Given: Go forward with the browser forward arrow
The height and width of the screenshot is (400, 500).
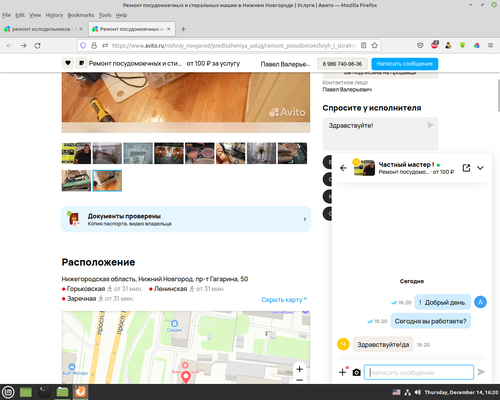Looking at the screenshot, I should point(23,45).
